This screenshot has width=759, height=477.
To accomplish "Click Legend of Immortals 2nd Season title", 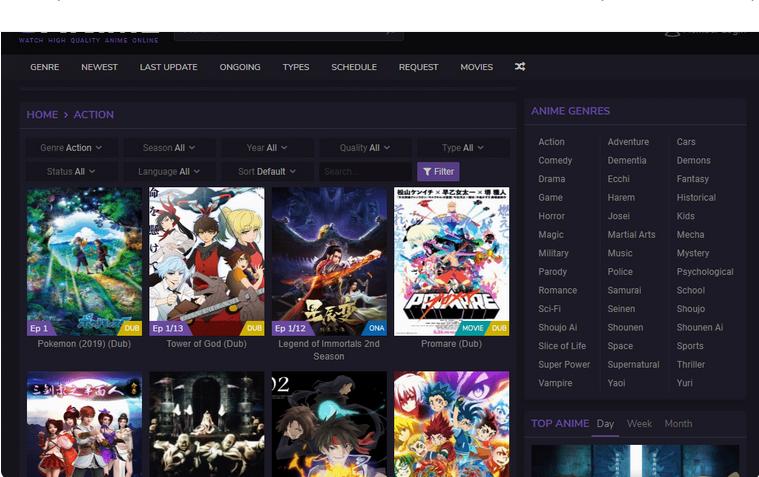I will [x=329, y=350].
